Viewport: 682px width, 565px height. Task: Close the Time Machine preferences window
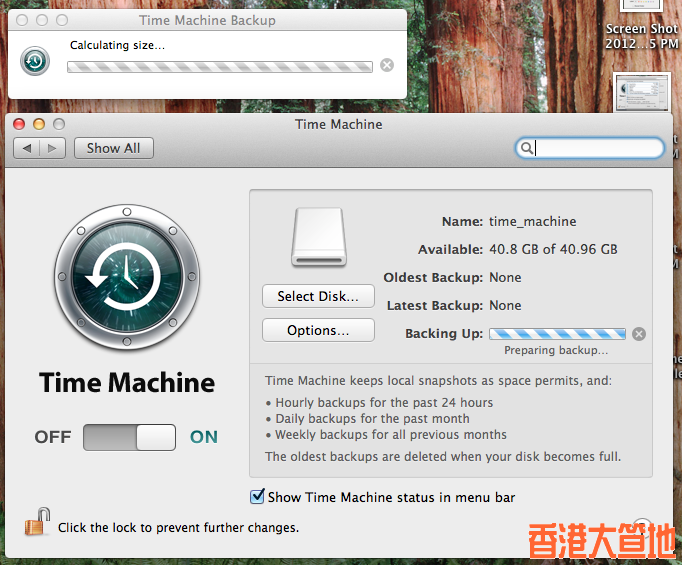click(x=19, y=124)
